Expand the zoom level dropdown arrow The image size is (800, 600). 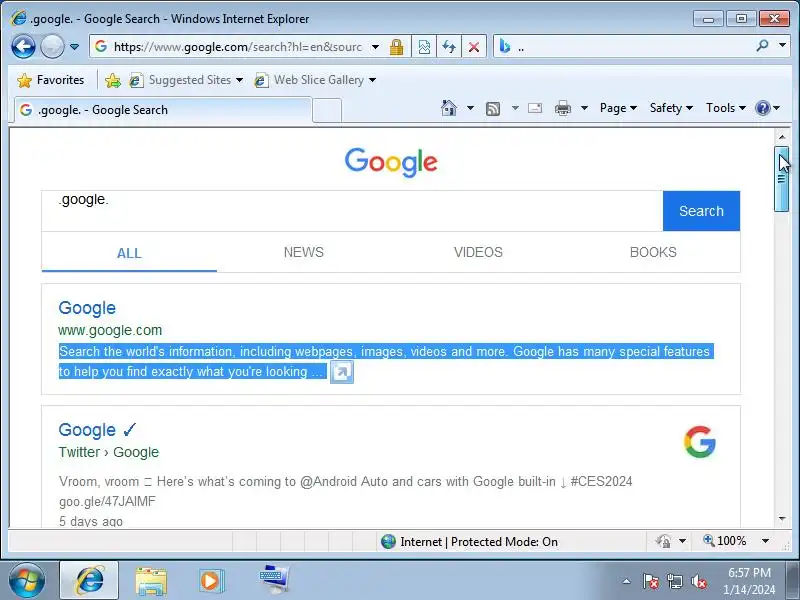(x=765, y=541)
